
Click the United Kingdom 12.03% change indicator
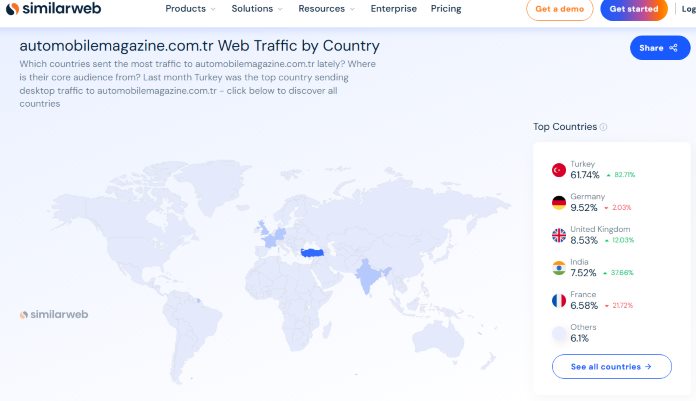click(x=619, y=241)
